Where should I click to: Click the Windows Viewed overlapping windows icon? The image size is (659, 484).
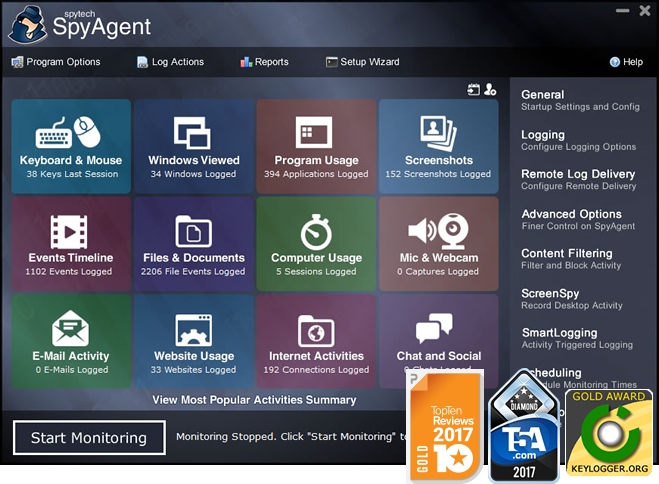pos(192,133)
